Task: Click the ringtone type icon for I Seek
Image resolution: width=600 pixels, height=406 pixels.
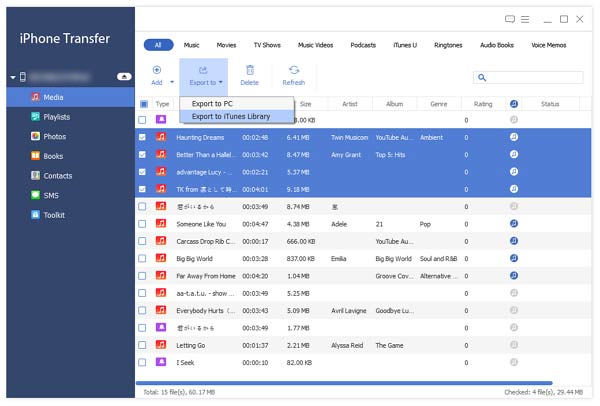Action: (161, 362)
